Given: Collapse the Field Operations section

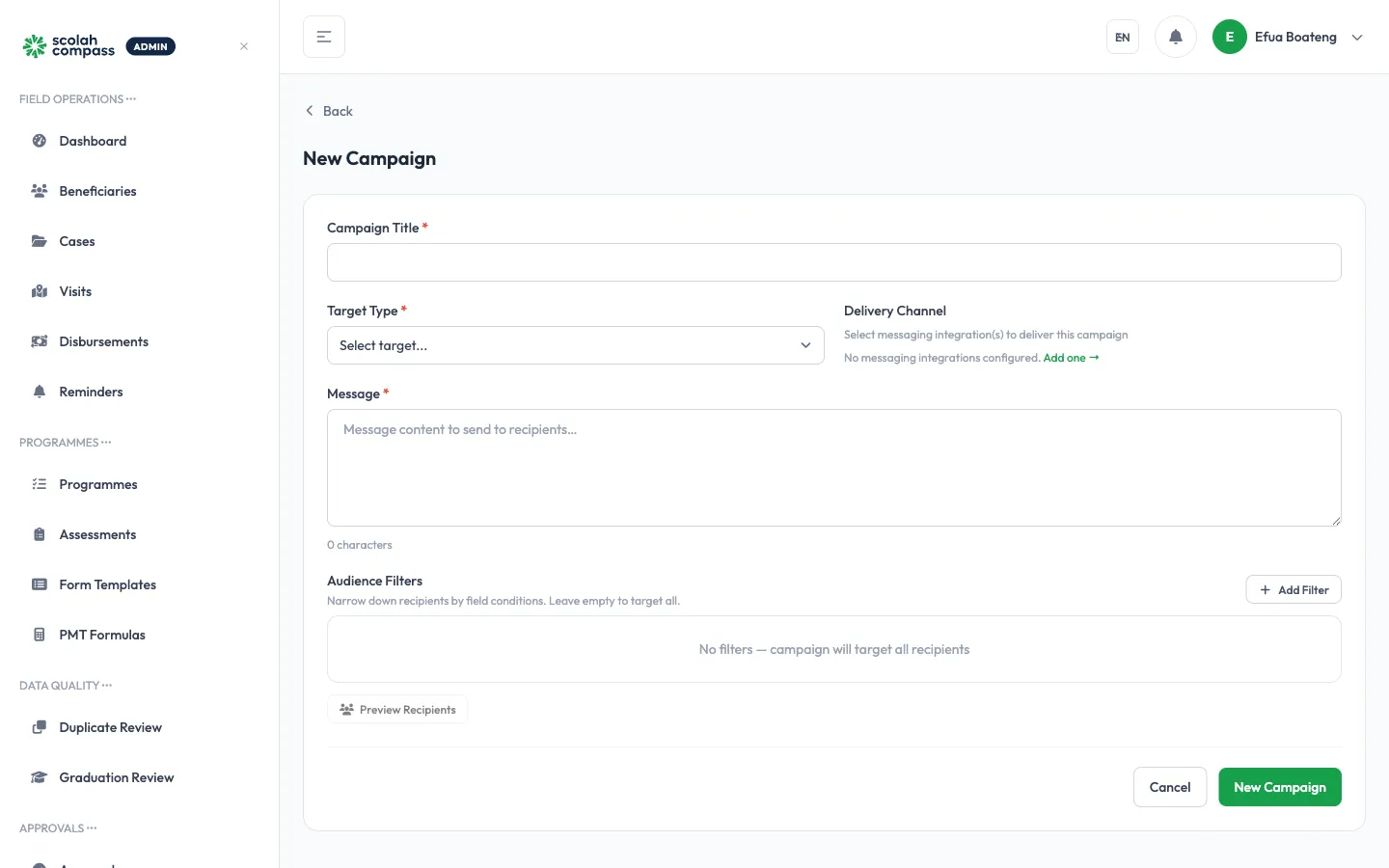Looking at the screenshot, I should [78, 99].
